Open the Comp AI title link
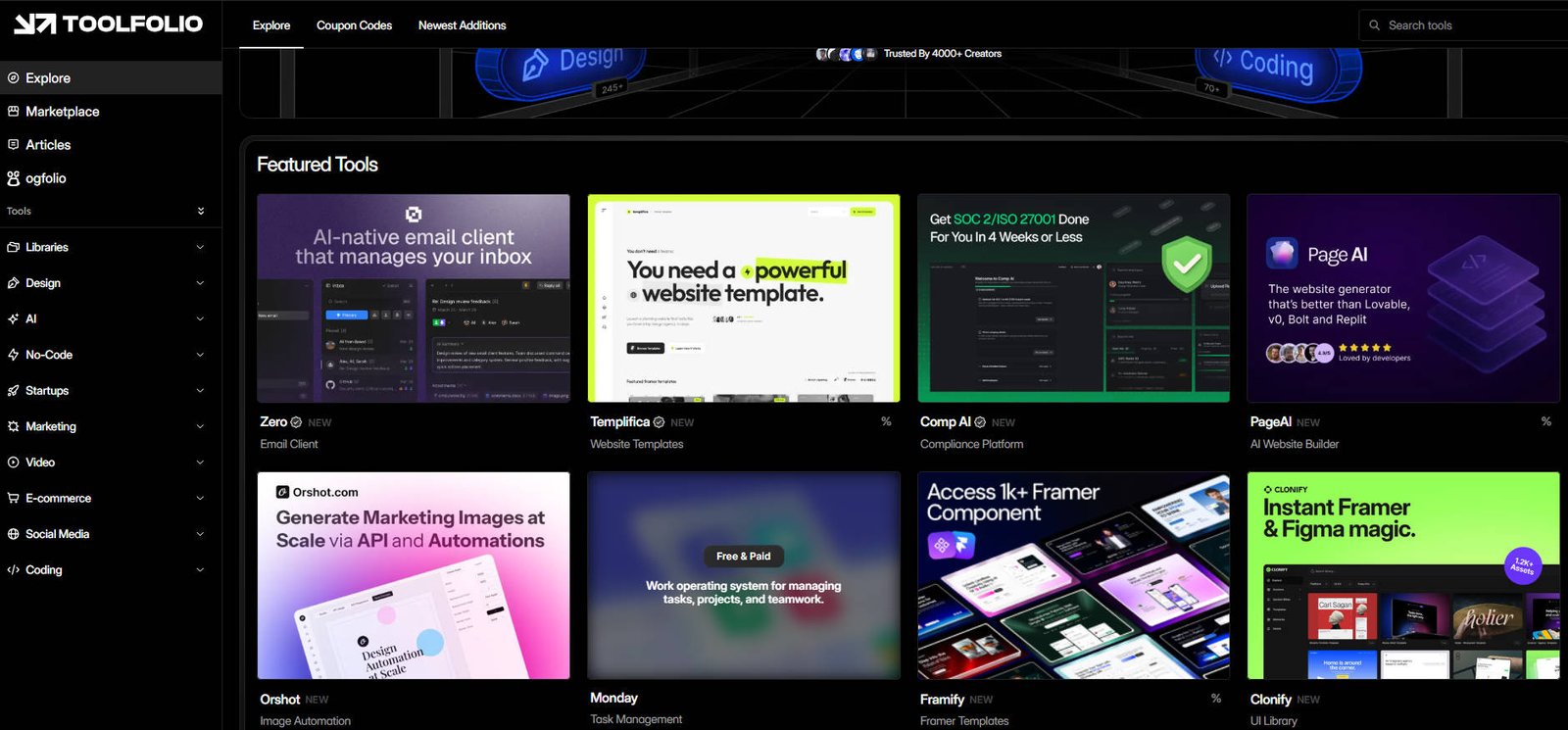Viewport: 1568px width, 730px height. pos(946,422)
